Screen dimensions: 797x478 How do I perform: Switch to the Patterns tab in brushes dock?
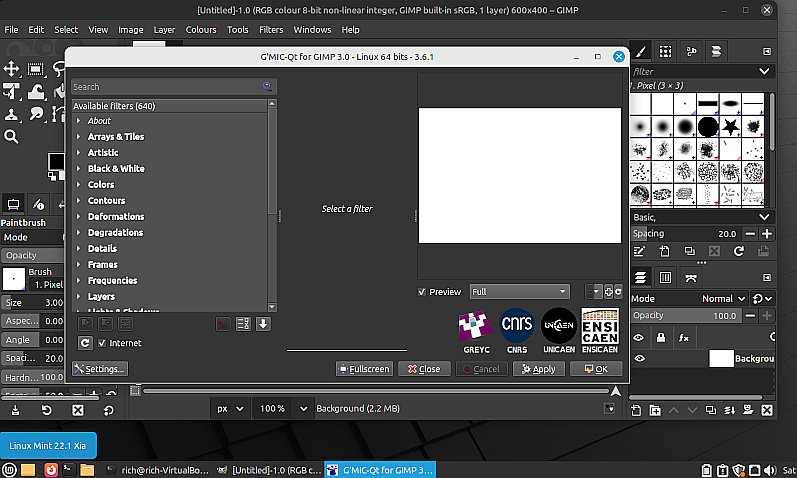(x=665, y=51)
